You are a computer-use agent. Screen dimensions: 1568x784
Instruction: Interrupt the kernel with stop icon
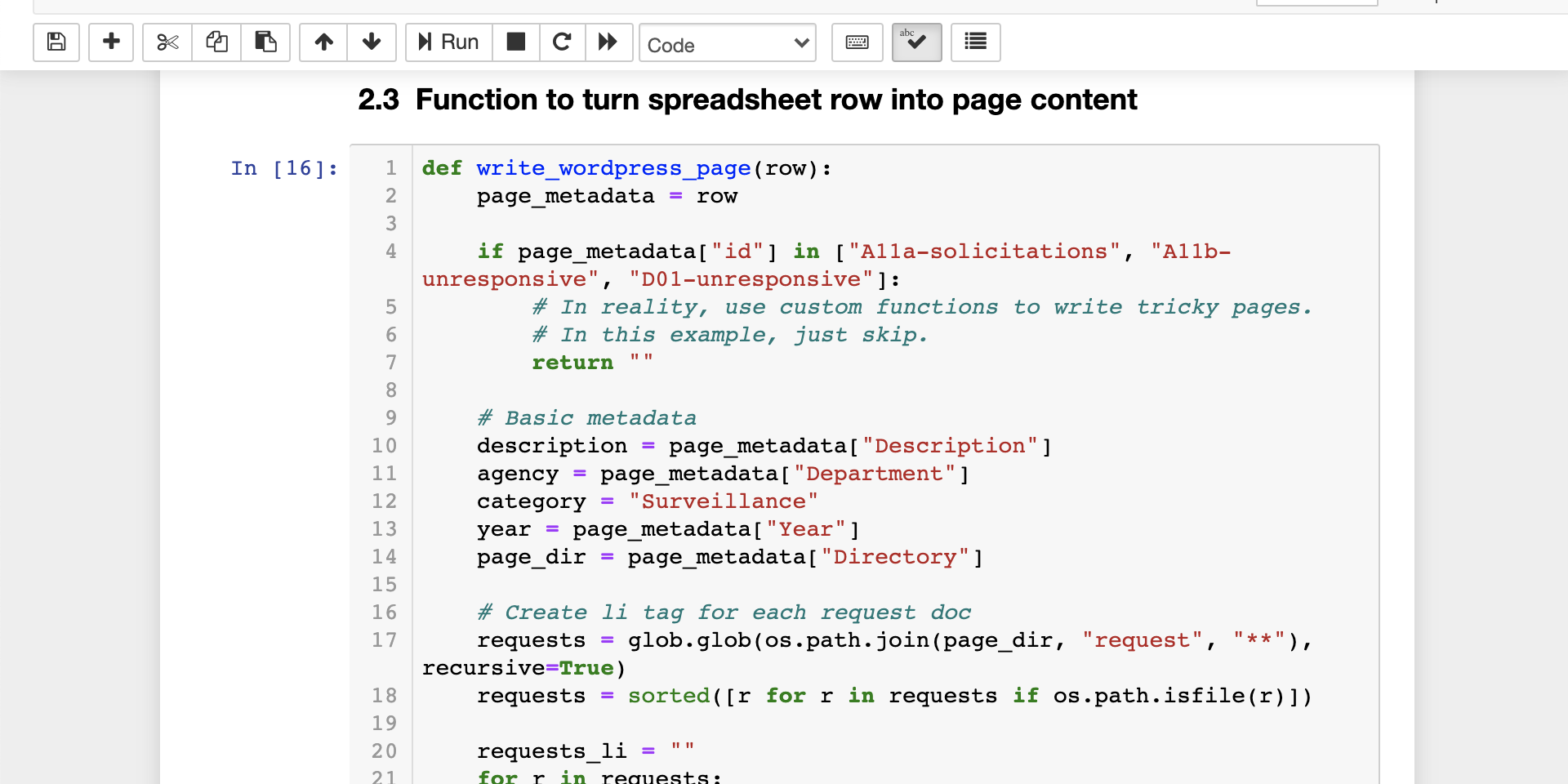point(516,42)
